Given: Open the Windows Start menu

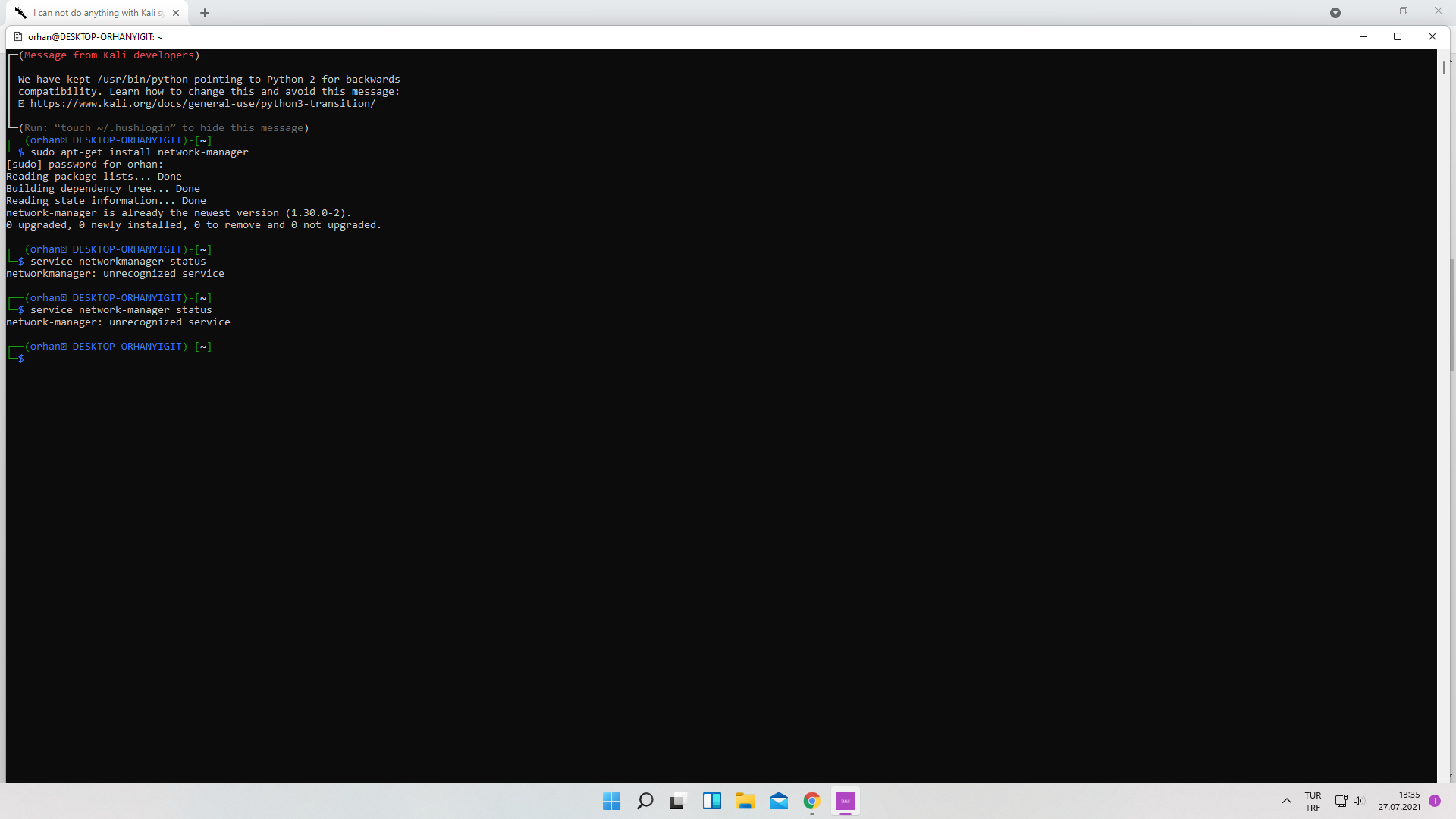Looking at the screenshot, I should [611, 802].
